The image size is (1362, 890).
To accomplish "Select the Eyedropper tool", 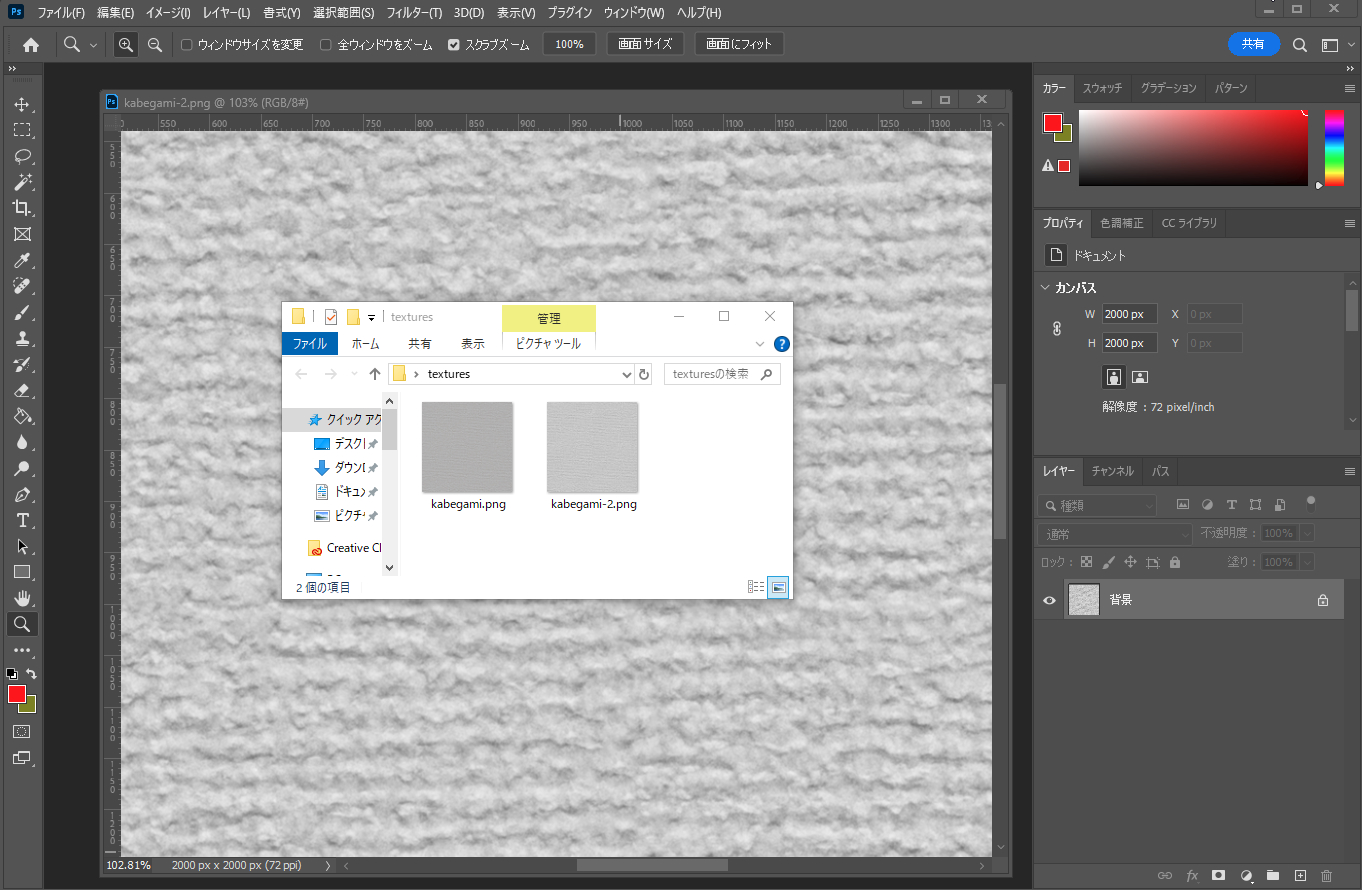I will tap(22, 261).
